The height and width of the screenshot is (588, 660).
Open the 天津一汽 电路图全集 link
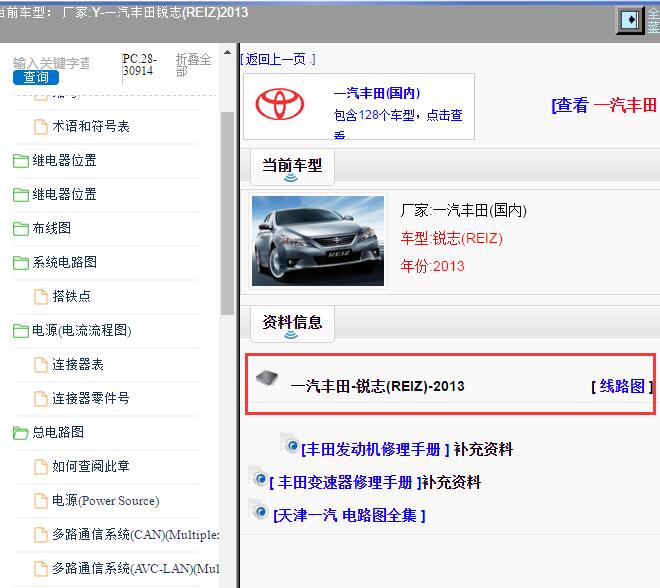(x=349, y=516)
